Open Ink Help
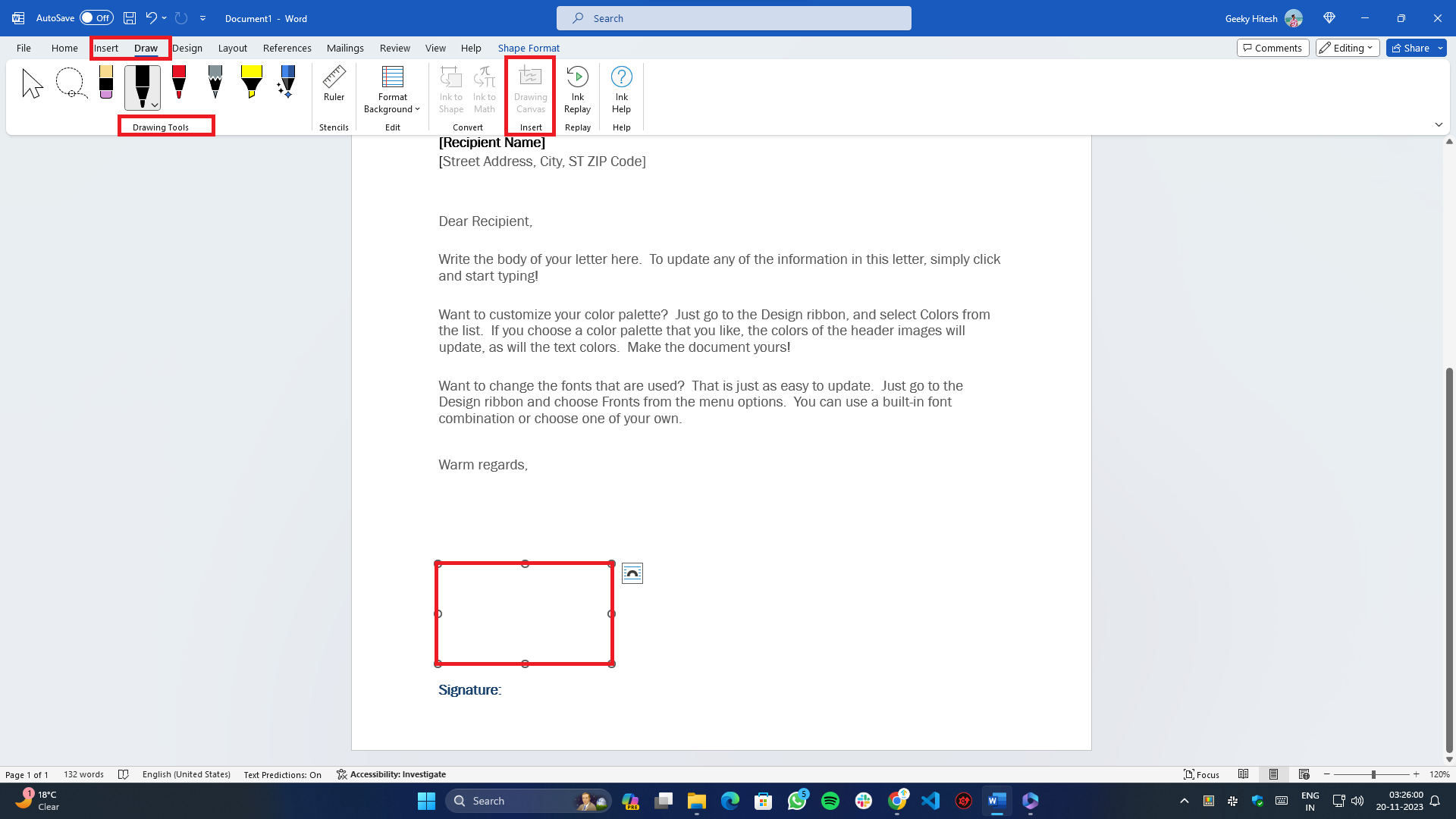Screen dimensions: 1456x819 [621, 89]
